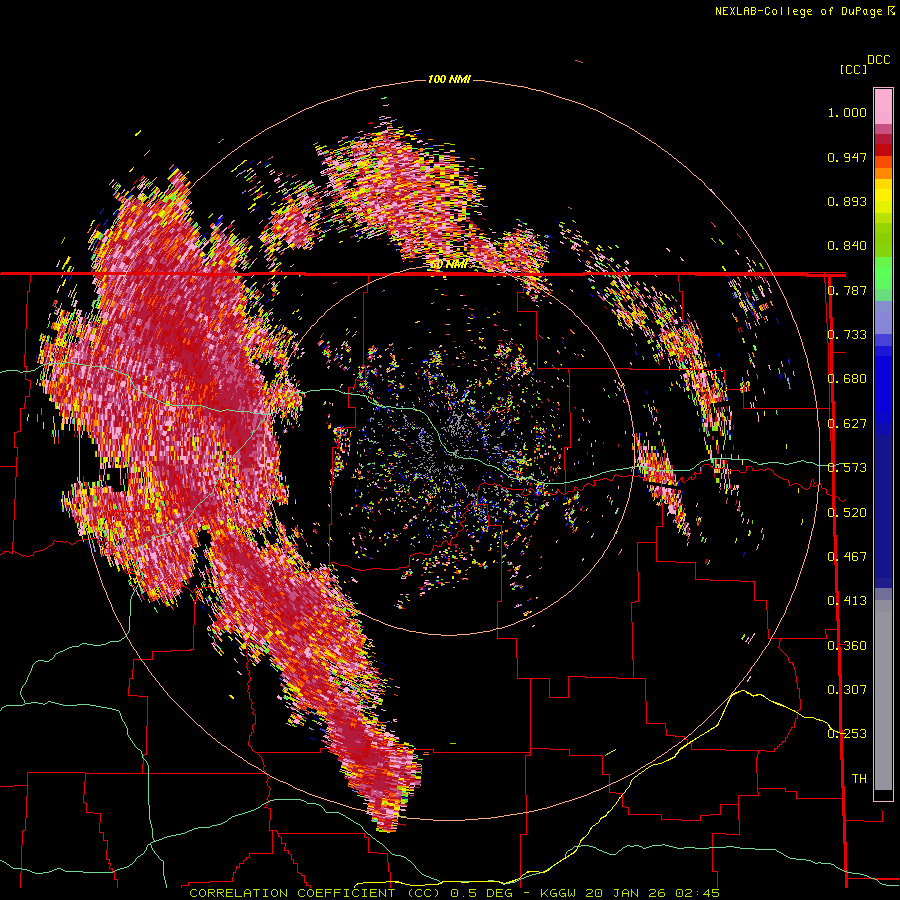Click the 0.253 scale value
The height and width of the screenshot is (900, 900).
847,734
